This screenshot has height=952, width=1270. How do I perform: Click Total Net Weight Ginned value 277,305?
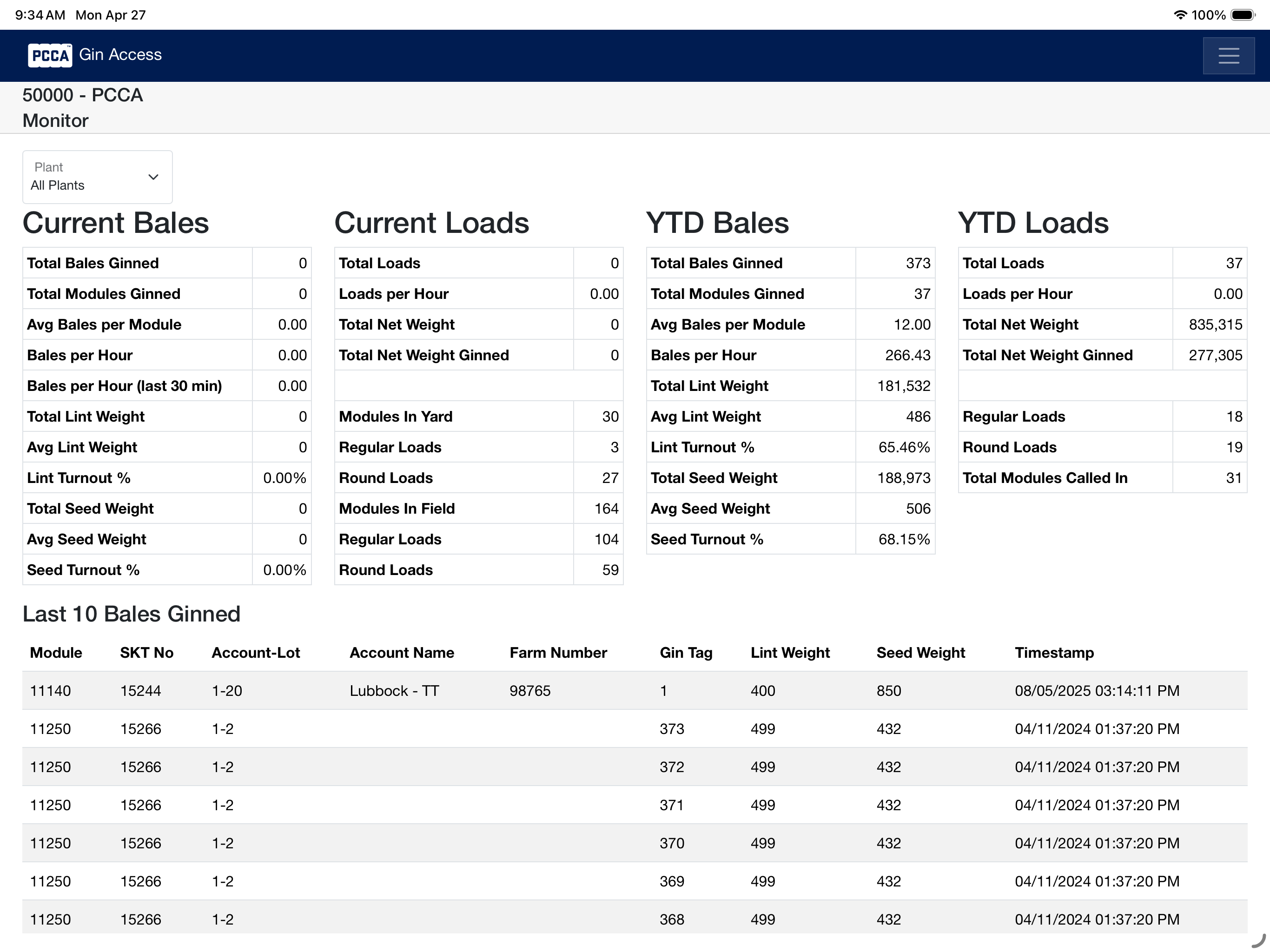1216,356
